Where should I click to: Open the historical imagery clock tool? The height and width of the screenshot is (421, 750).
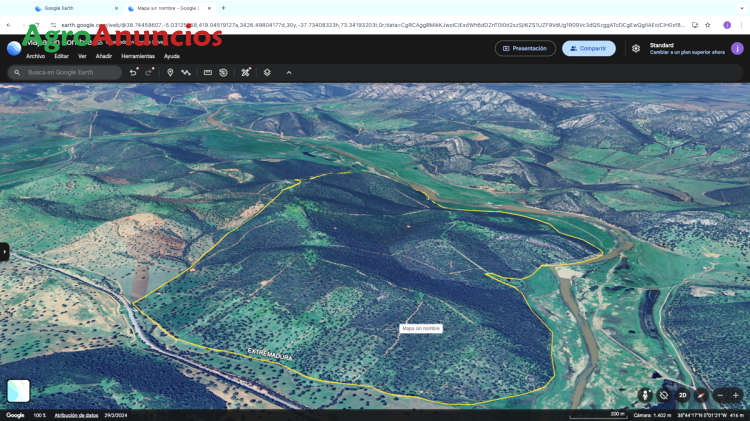pos(223,72)
